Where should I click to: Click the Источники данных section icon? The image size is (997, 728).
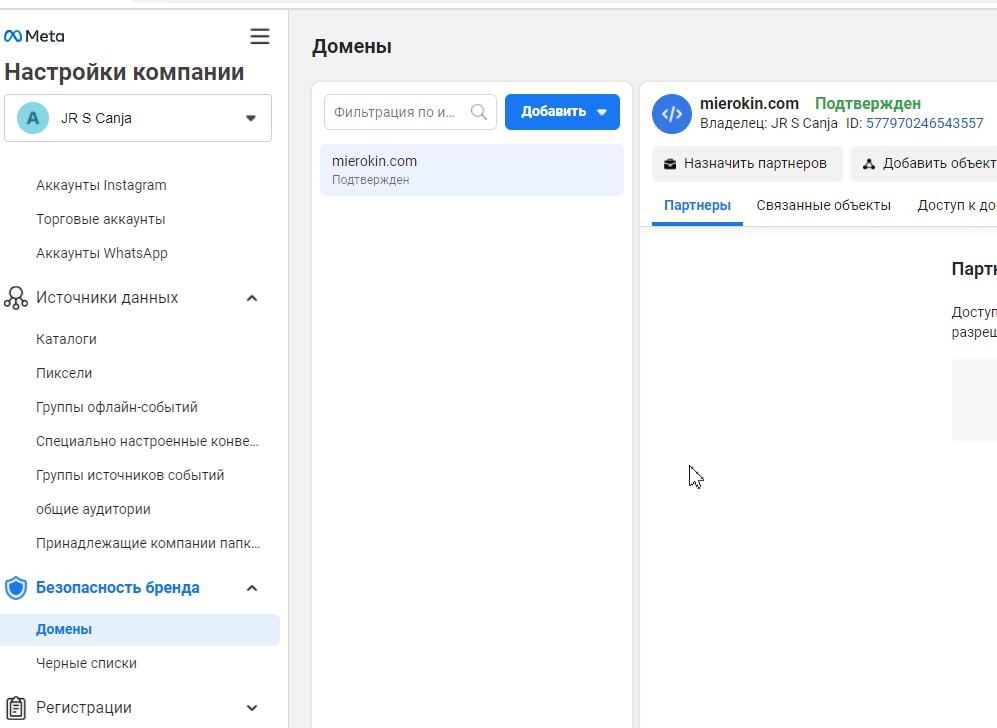coord(16,298)
